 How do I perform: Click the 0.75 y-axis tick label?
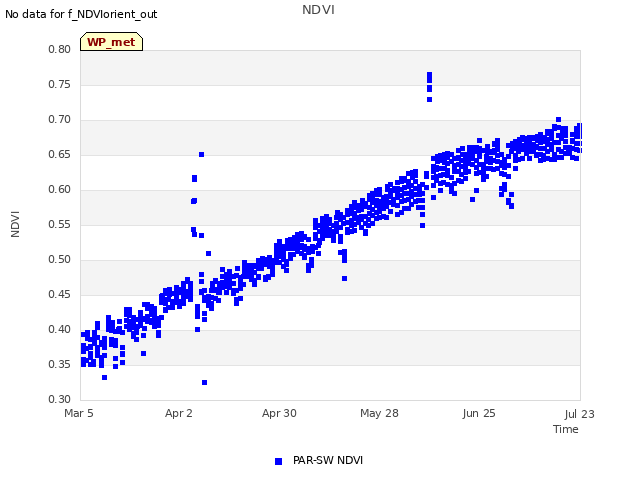coord(60,84)
